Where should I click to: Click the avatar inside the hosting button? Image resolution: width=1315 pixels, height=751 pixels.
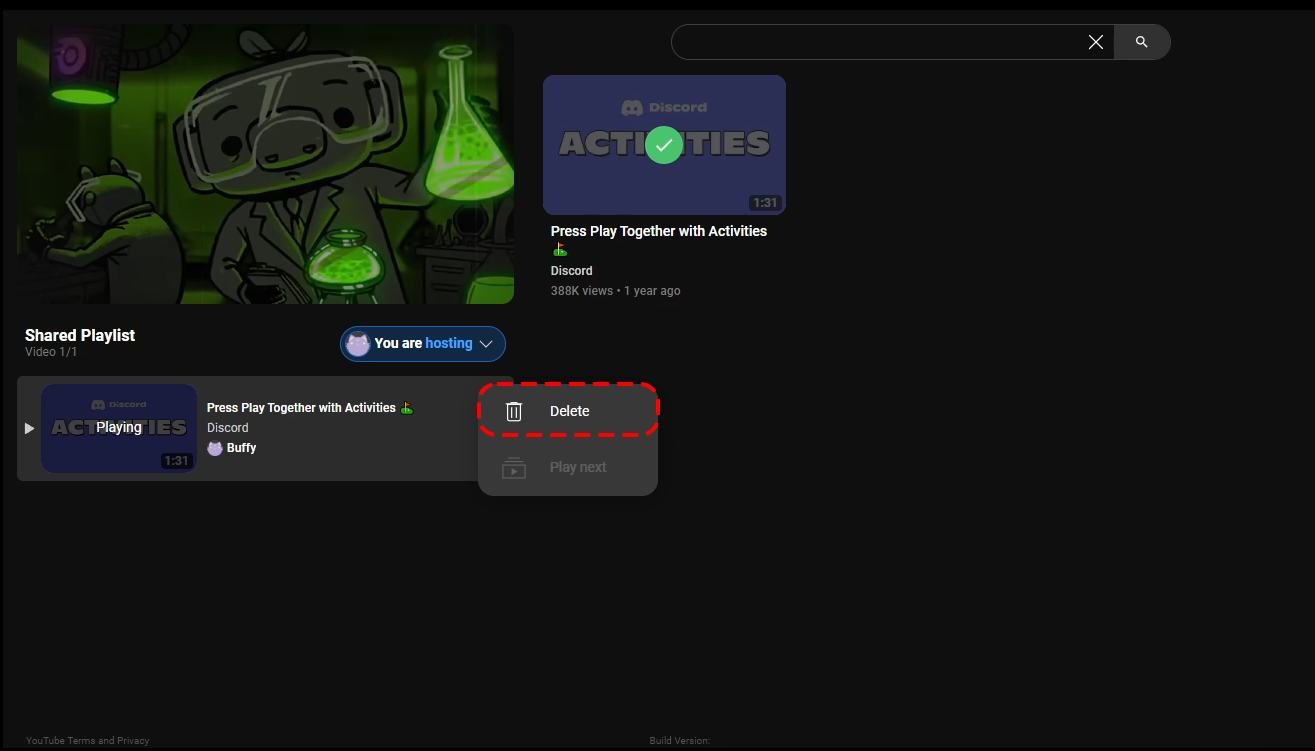tap(358, 344)
